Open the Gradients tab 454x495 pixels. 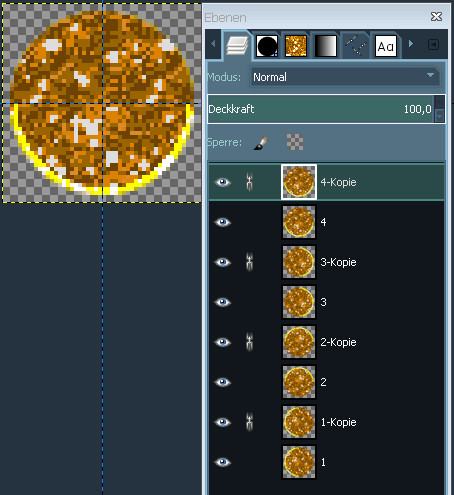[x=326, y=46]
